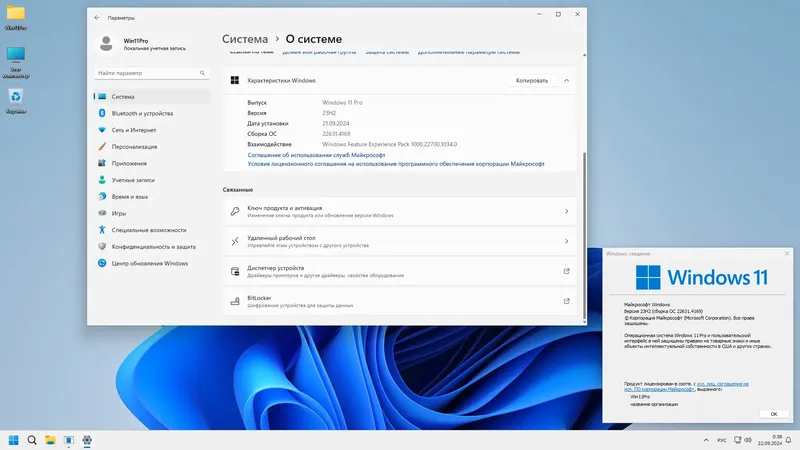Show hidden tray icons chevron

click(x=706, y=440)
